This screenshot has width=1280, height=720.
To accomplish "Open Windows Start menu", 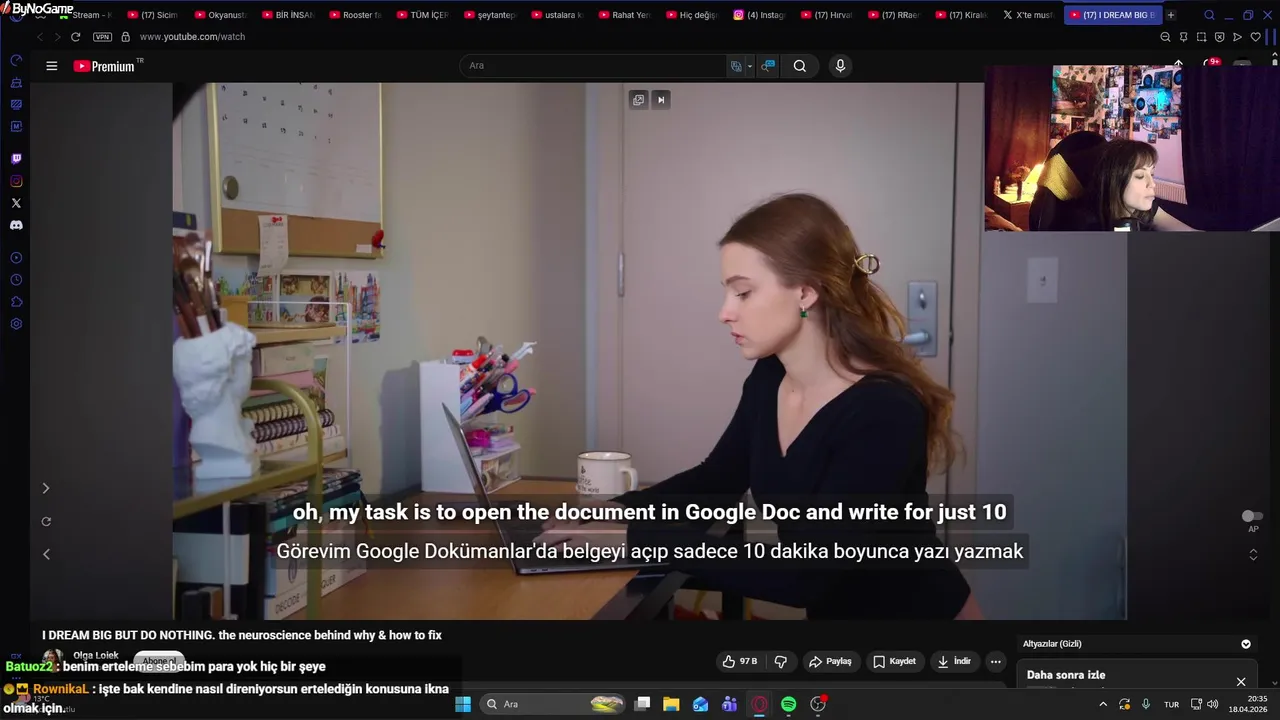I will [463, 704].
